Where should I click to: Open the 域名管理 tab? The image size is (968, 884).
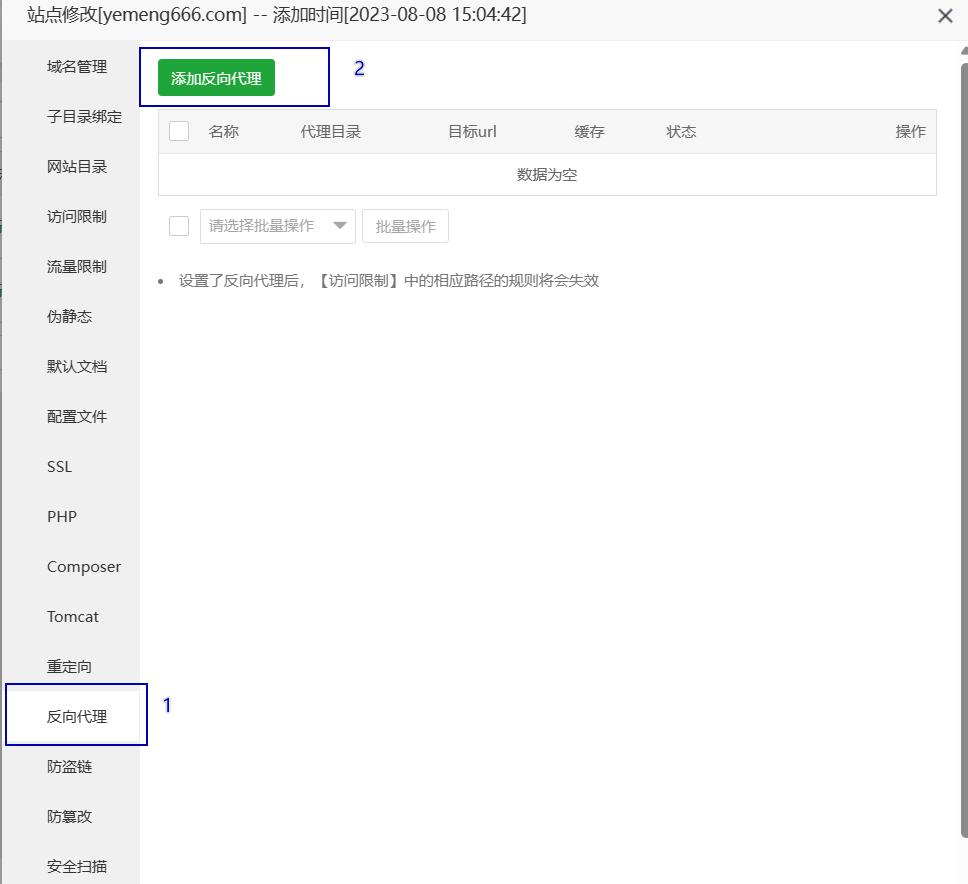tap(77, 67)
